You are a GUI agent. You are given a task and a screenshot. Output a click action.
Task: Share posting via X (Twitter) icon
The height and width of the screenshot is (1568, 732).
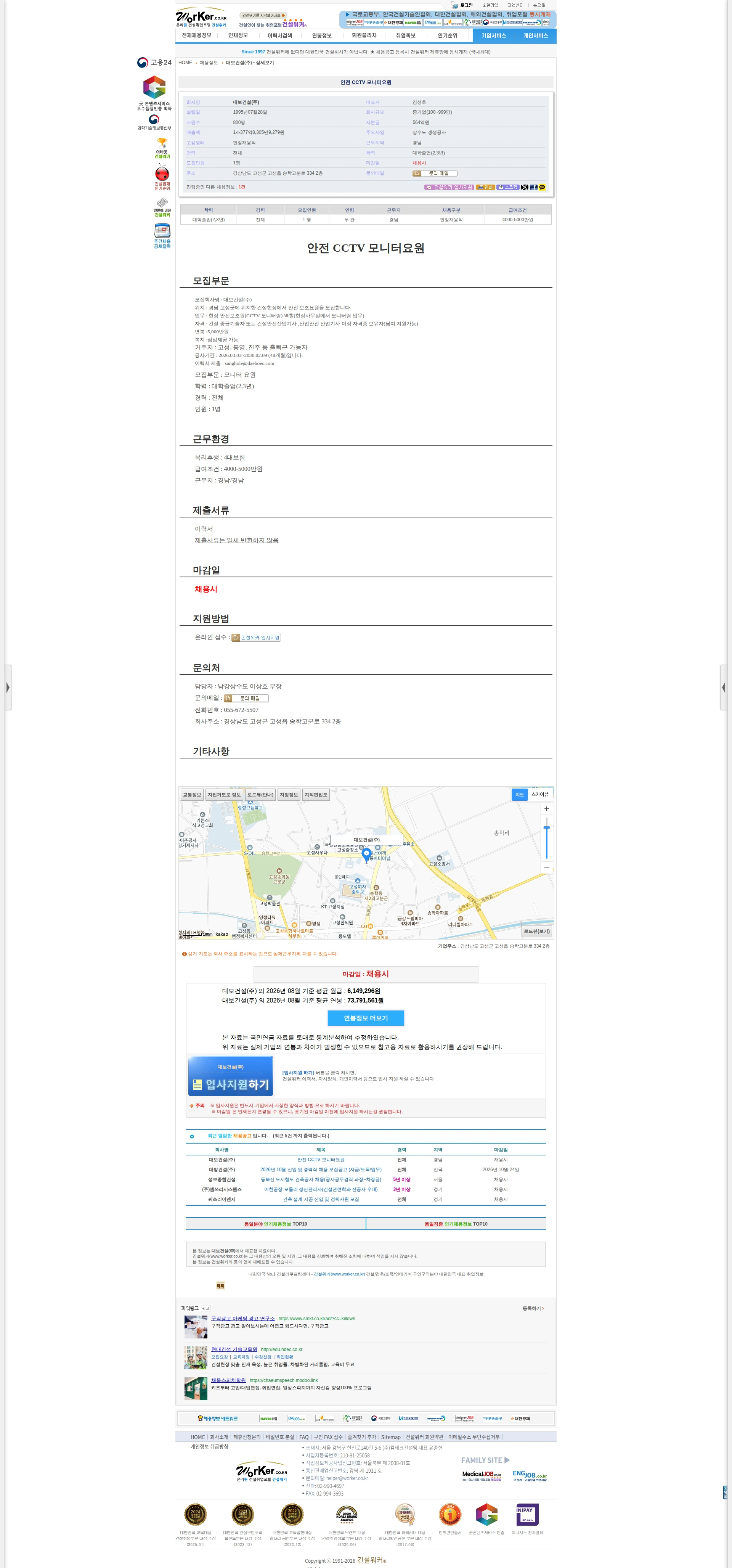(x=525, y=188)
